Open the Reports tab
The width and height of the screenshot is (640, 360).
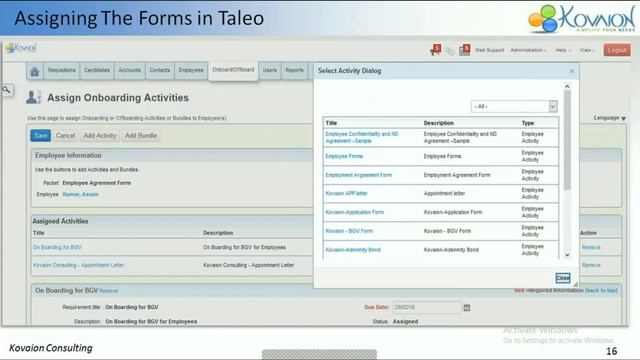pyautogui.click(x=295, y=71)
